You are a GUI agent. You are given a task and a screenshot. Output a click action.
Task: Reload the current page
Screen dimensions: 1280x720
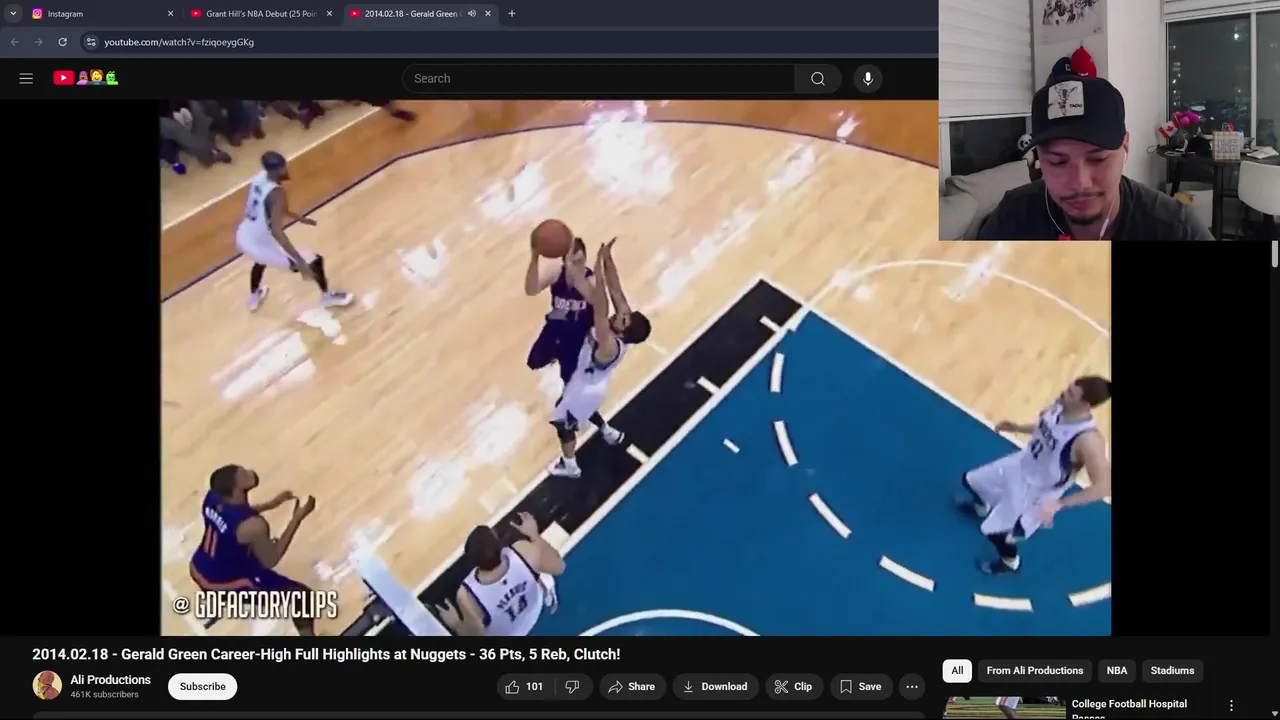click(x=62, y=42)
